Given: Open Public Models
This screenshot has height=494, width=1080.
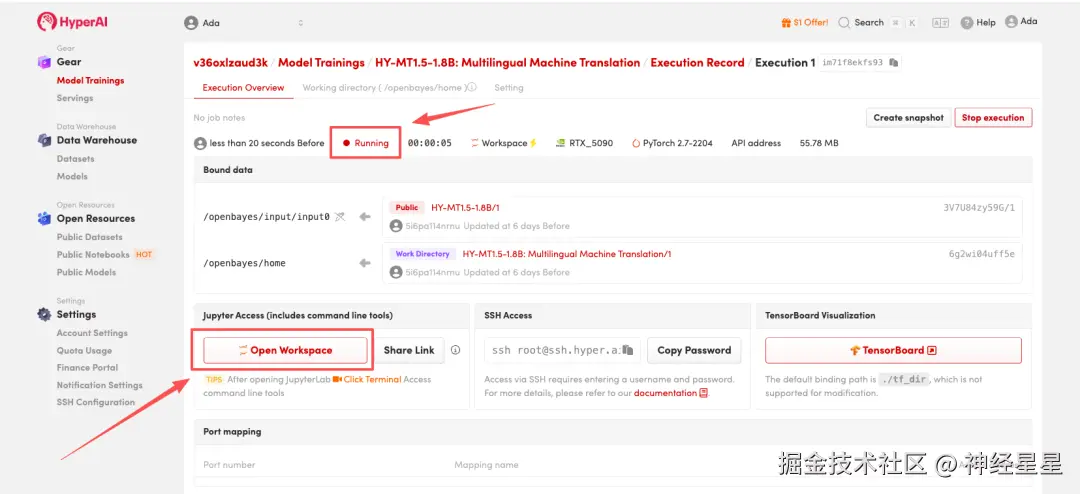Looking at the screenshot, I should (86, 272).
